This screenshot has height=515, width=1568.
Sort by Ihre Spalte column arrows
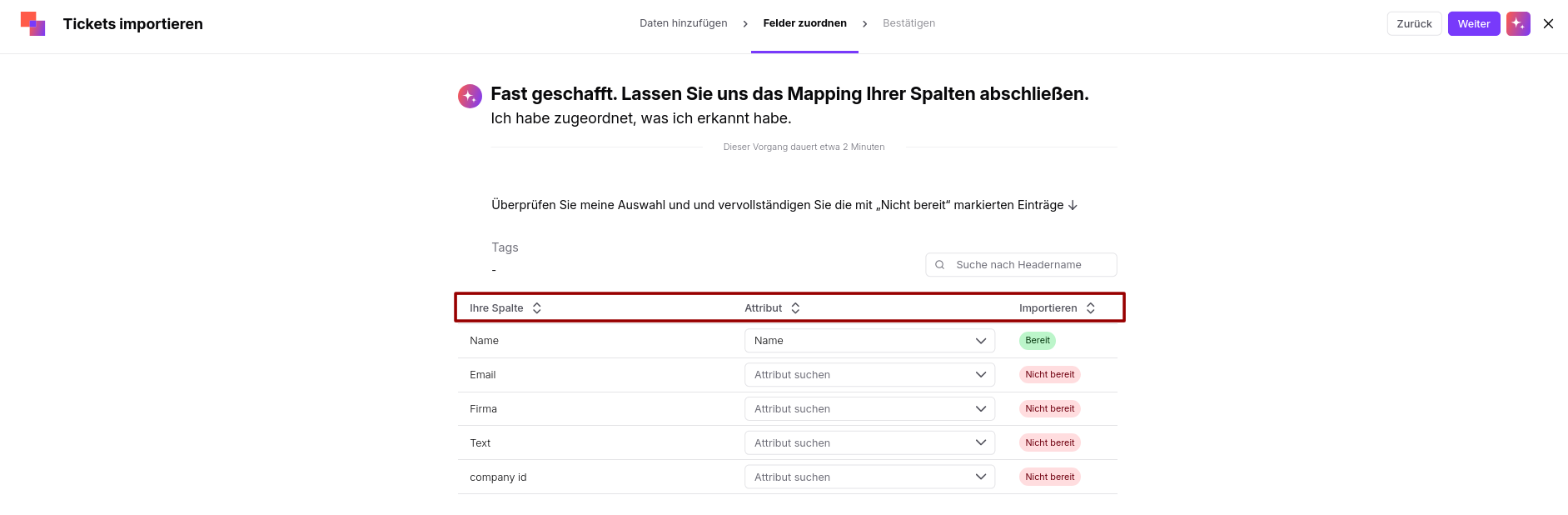537,307
